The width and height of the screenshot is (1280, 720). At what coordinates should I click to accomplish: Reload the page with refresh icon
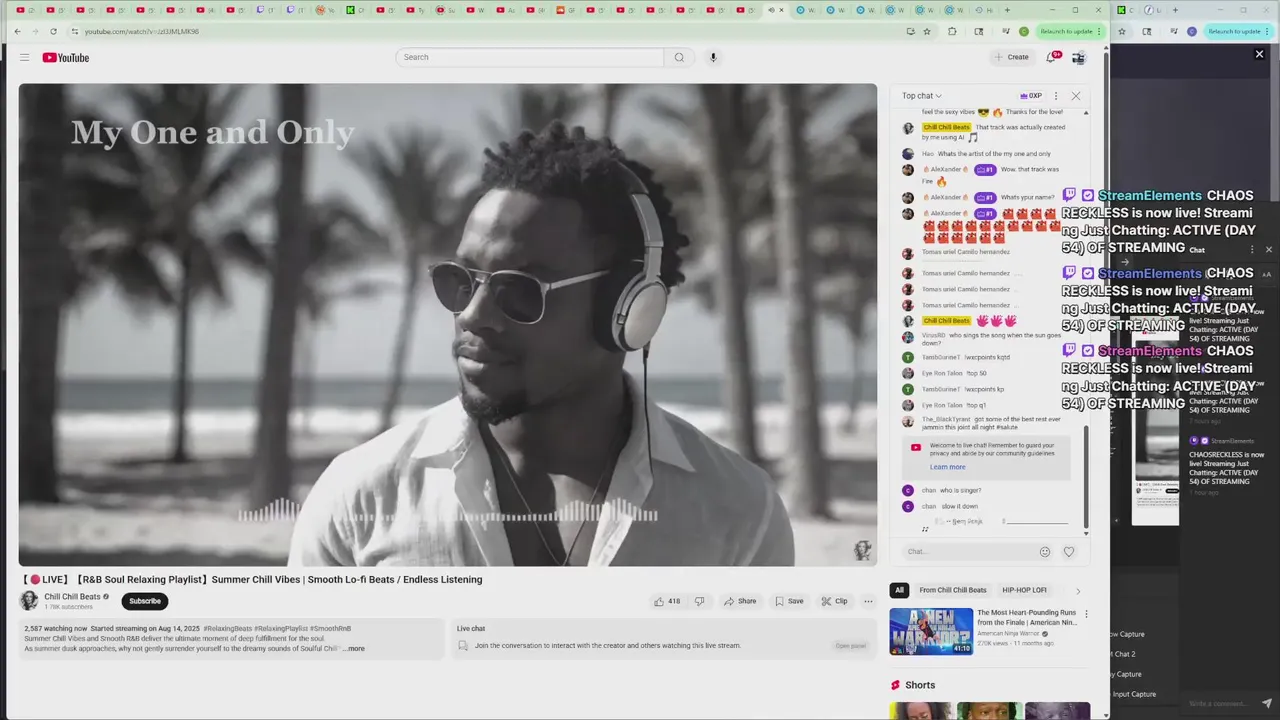click(x=53, y=31)
